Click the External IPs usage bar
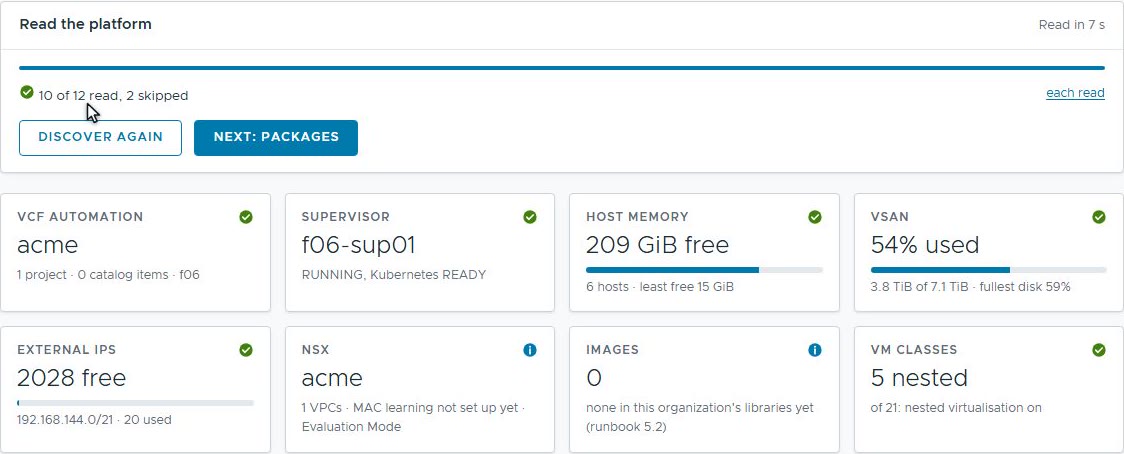 tap(135, 403)
